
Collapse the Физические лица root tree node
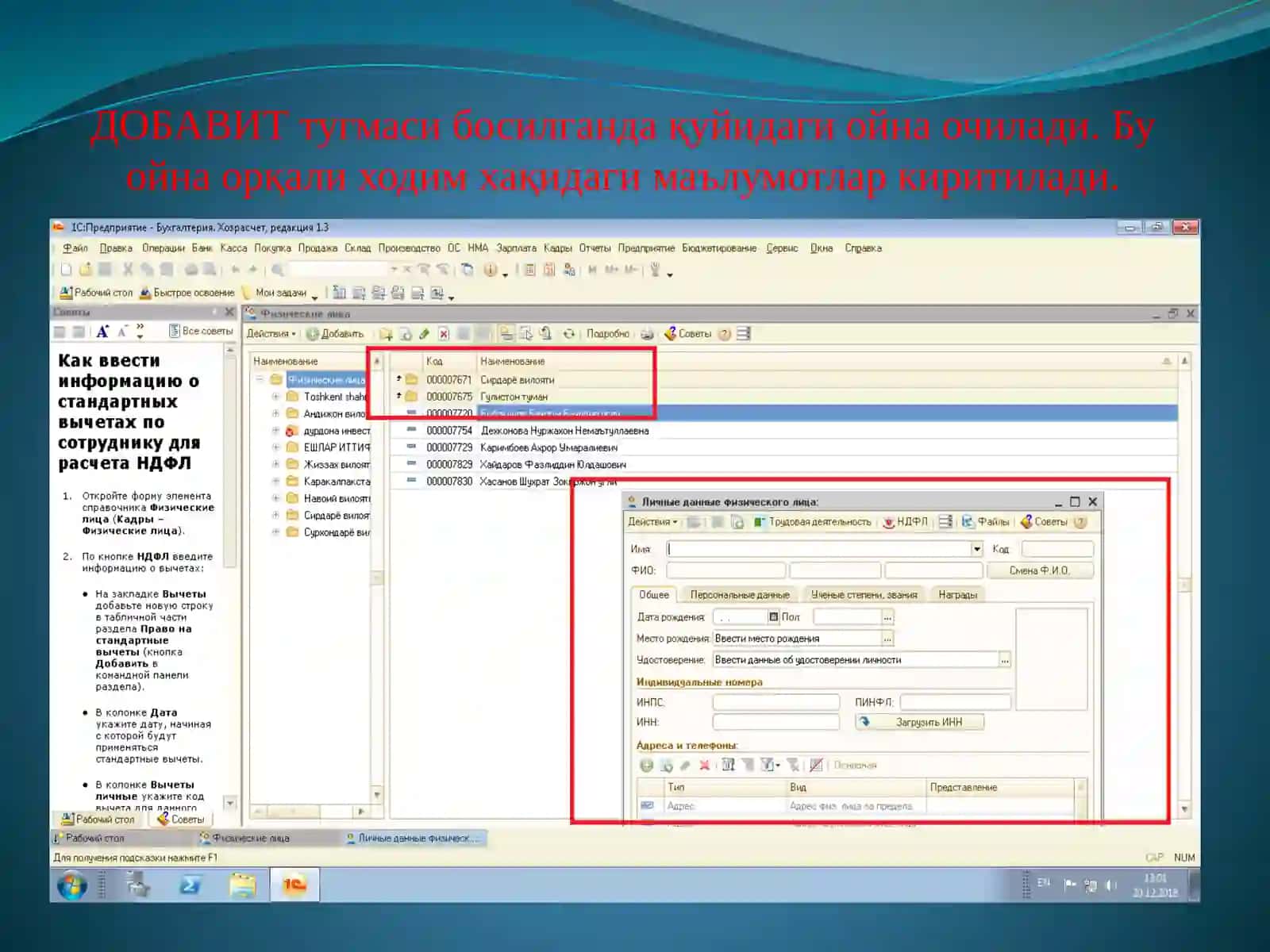tap(260, 380)
